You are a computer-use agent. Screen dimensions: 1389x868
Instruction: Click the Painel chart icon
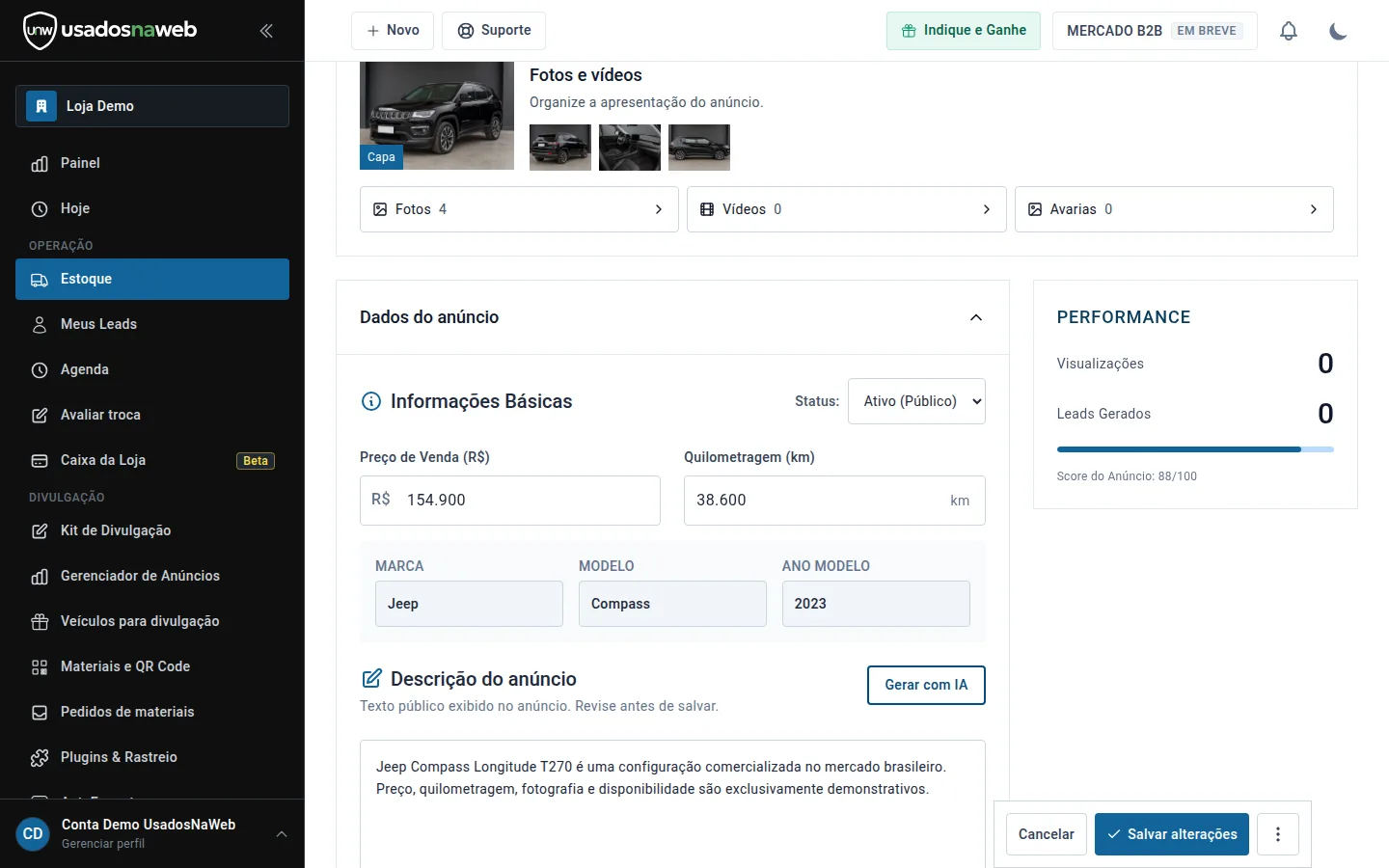40,164
